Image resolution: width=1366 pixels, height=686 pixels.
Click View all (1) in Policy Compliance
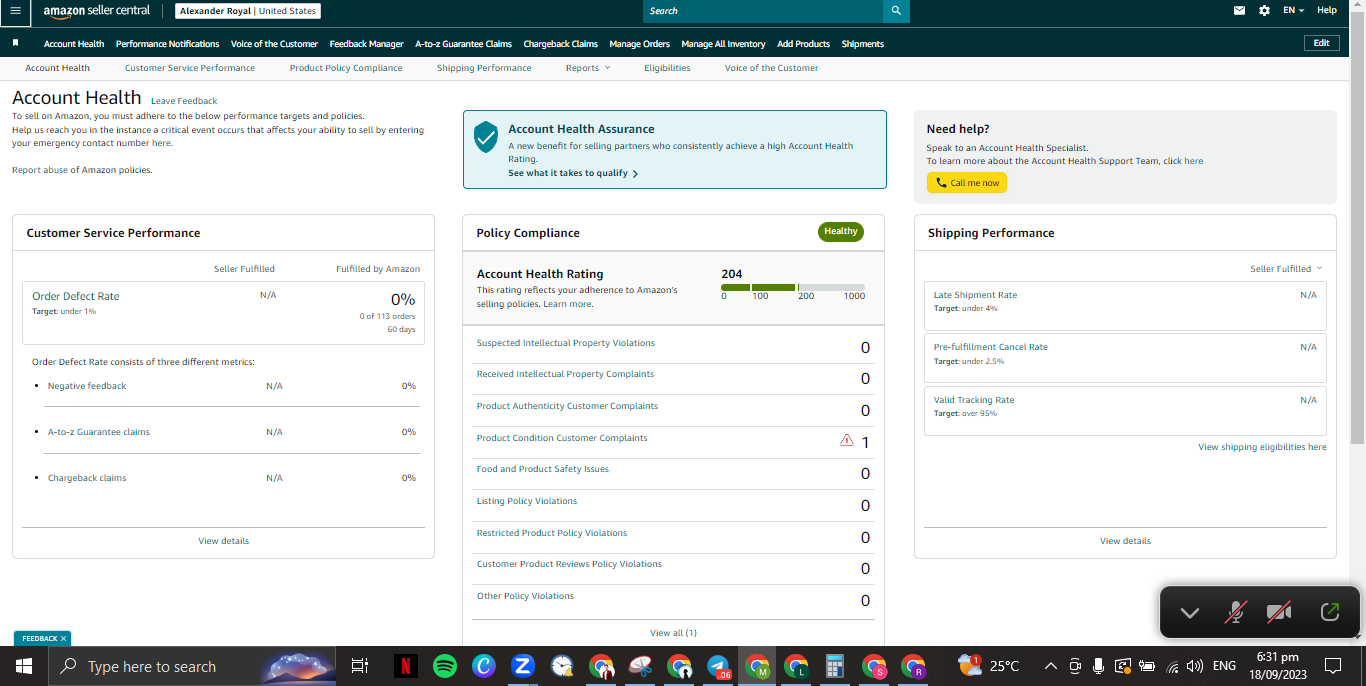(673, 633)
